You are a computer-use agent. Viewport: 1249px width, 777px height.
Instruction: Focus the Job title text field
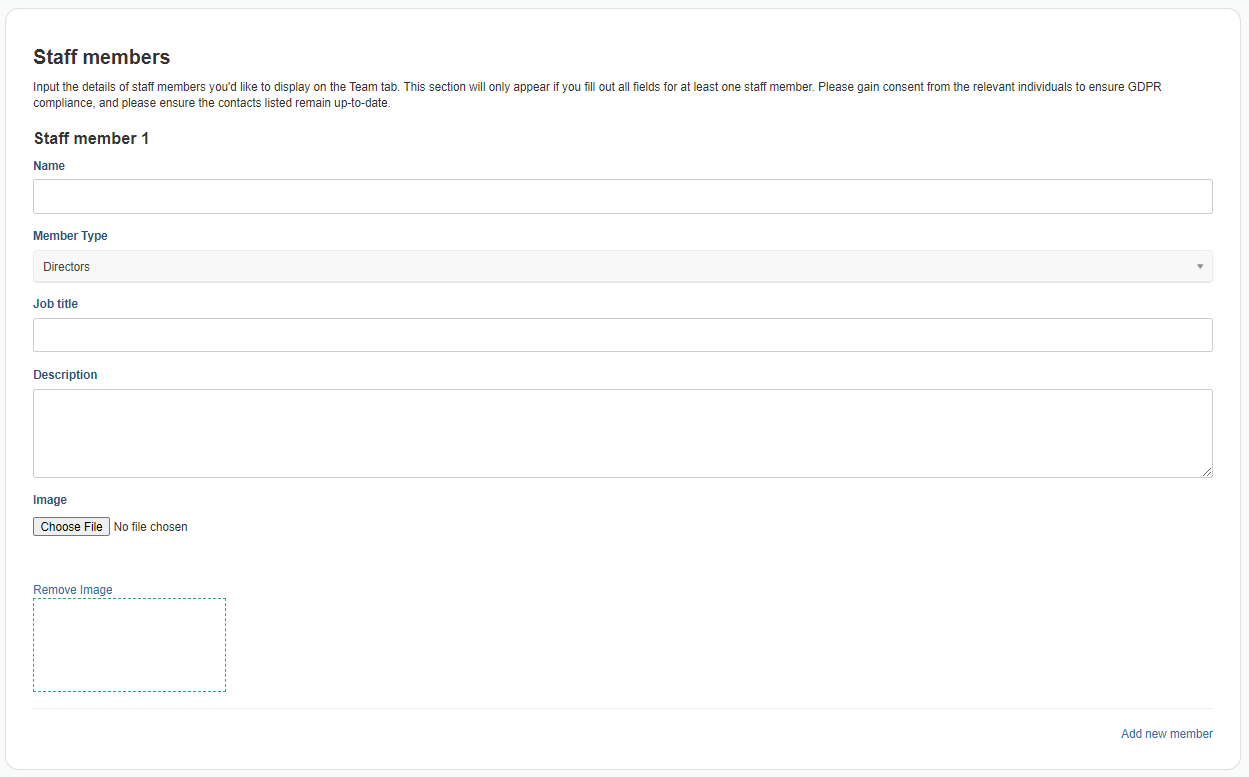622,335
